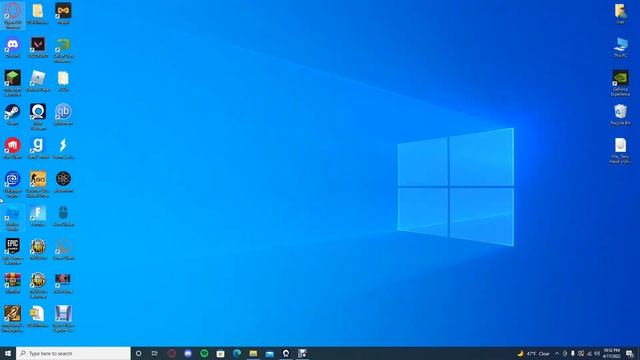Open Spotify from the taskbar

pos(204,353)
